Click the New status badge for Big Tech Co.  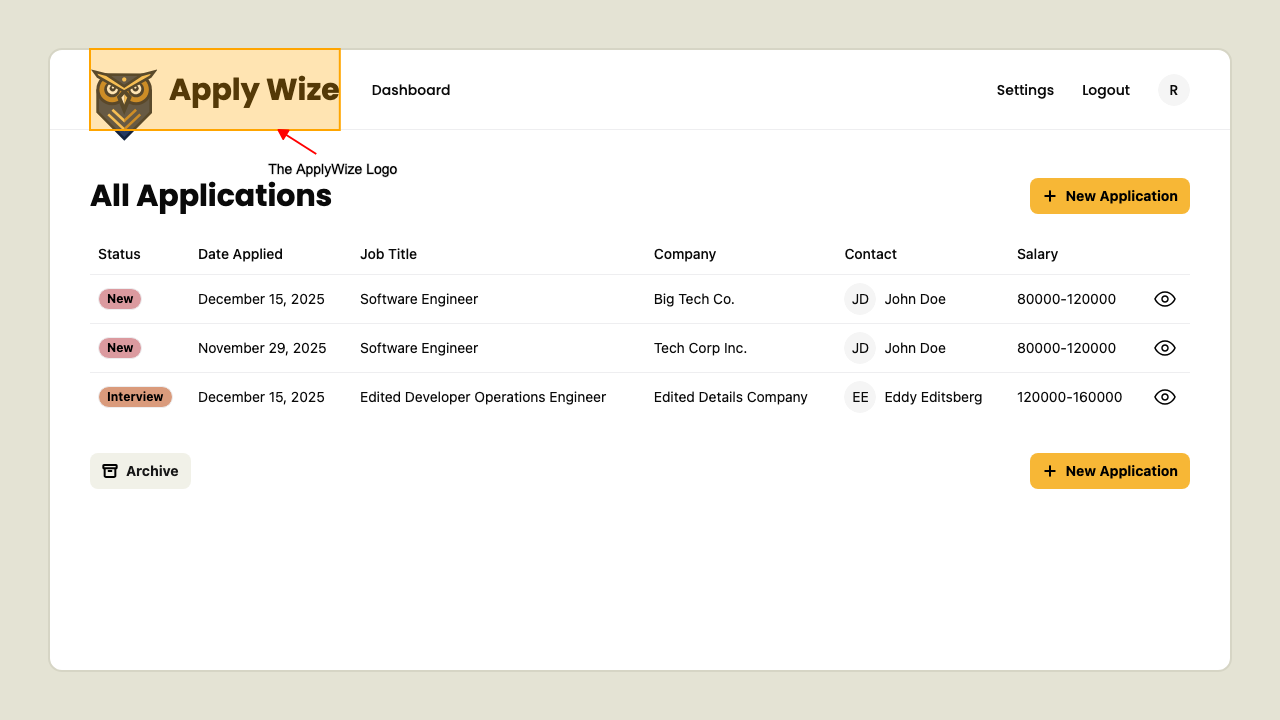coord(120,299)
